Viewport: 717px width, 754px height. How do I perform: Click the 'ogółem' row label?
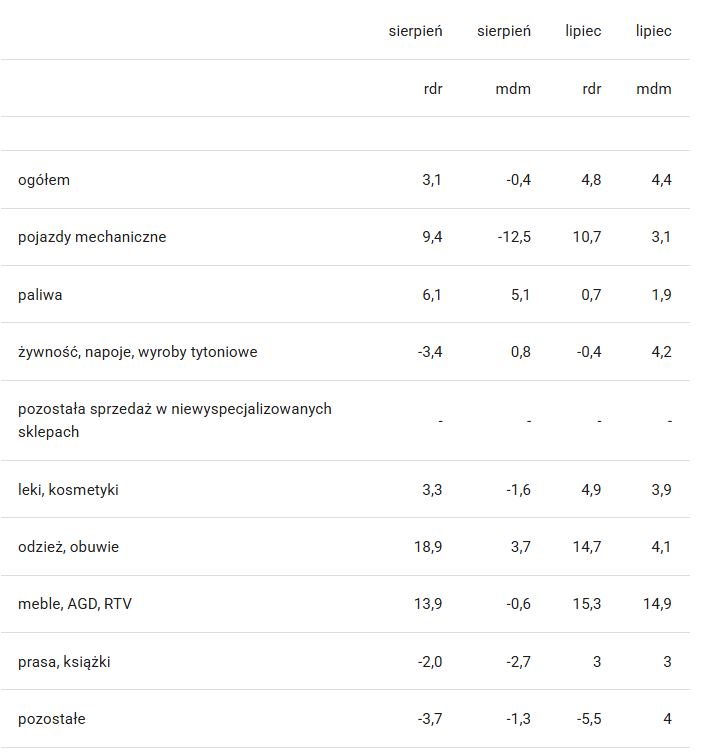click(x=44, y=180)
